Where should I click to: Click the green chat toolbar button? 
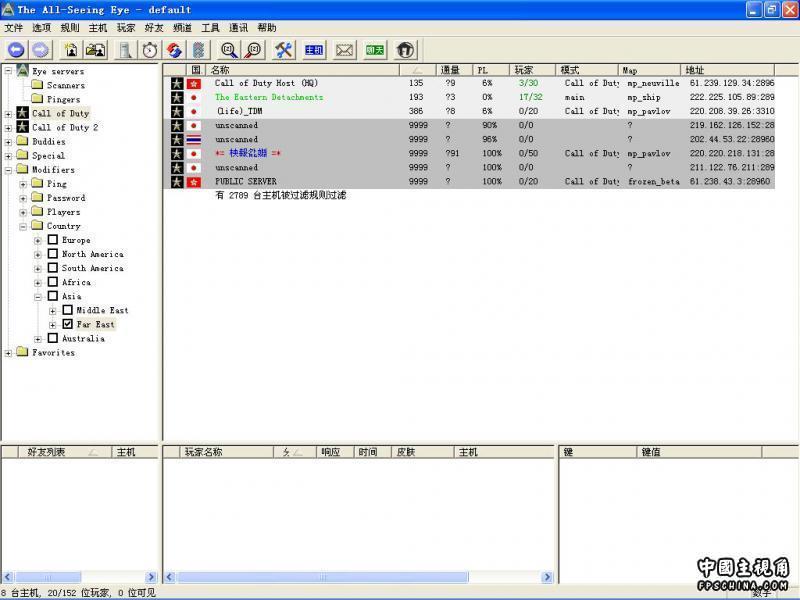click(375, 49)
